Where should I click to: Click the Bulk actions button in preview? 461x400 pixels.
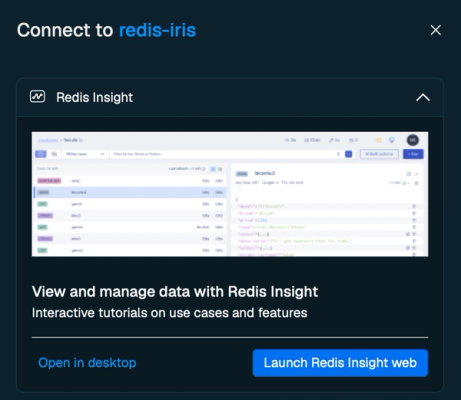(379, 154)
